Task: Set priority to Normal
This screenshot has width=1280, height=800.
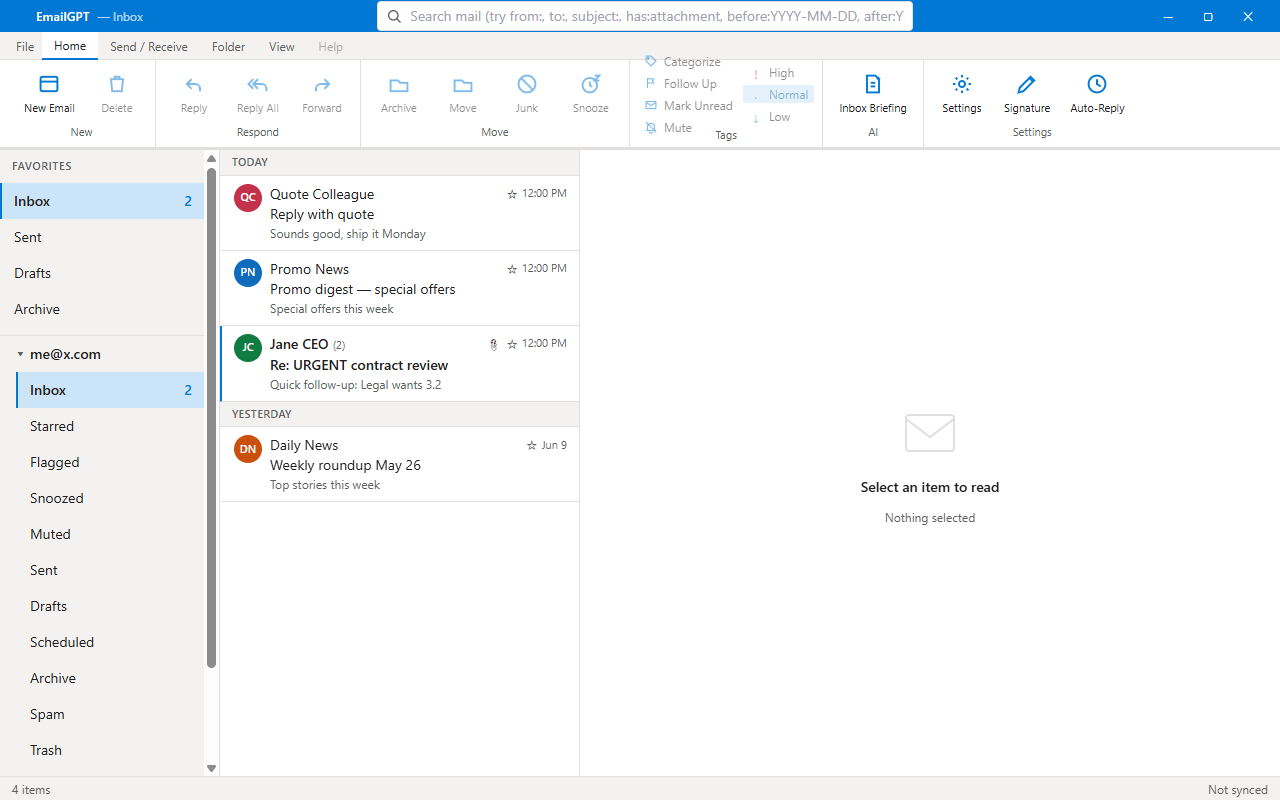Action: (779, 95)
